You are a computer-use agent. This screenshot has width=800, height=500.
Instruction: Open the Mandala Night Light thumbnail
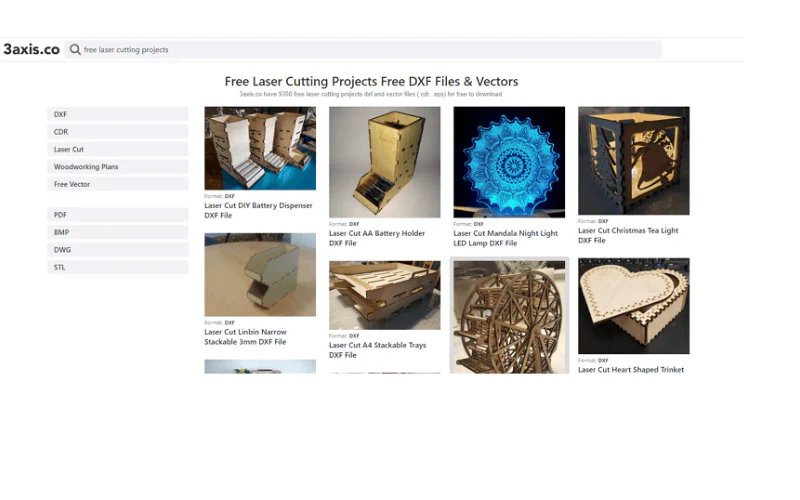[509, 162]
